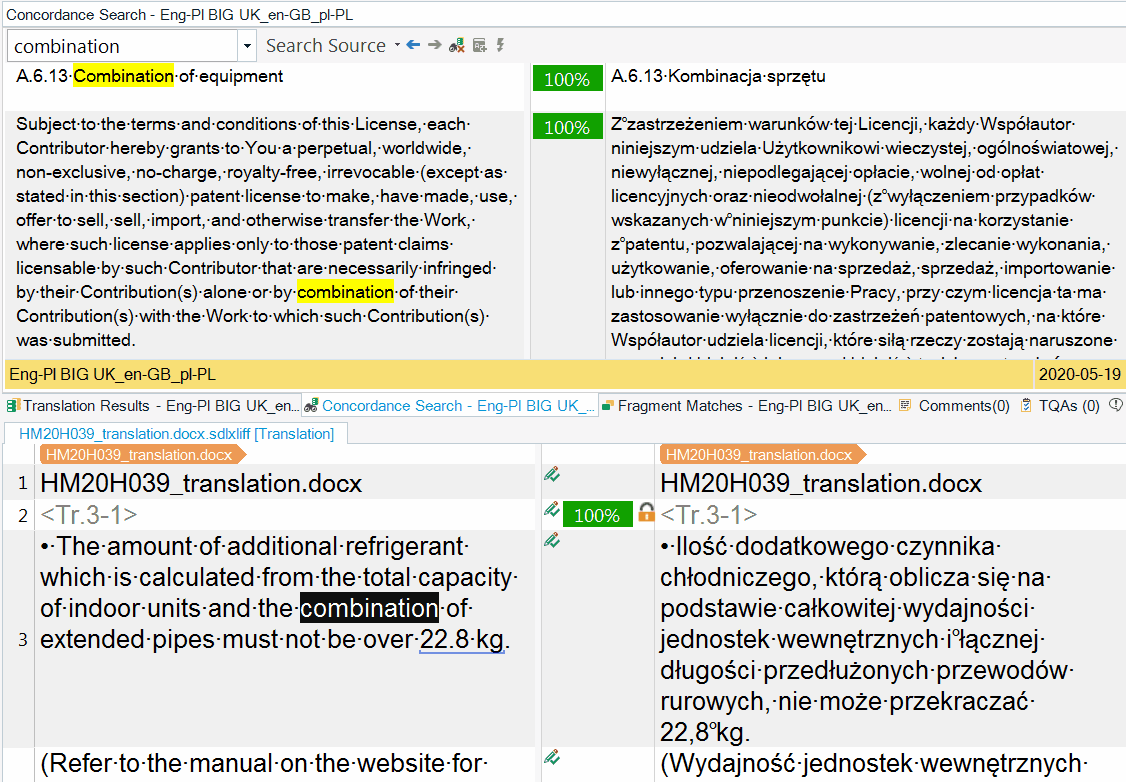Screen dimensions: 1126x782
Task: Expand the Search Source options arrow
Action: click(397, 45)
